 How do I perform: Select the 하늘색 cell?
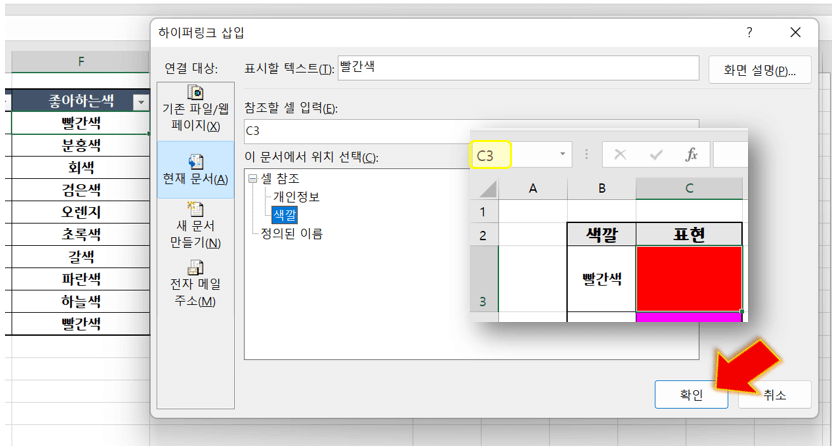click(x=80, y=302)
